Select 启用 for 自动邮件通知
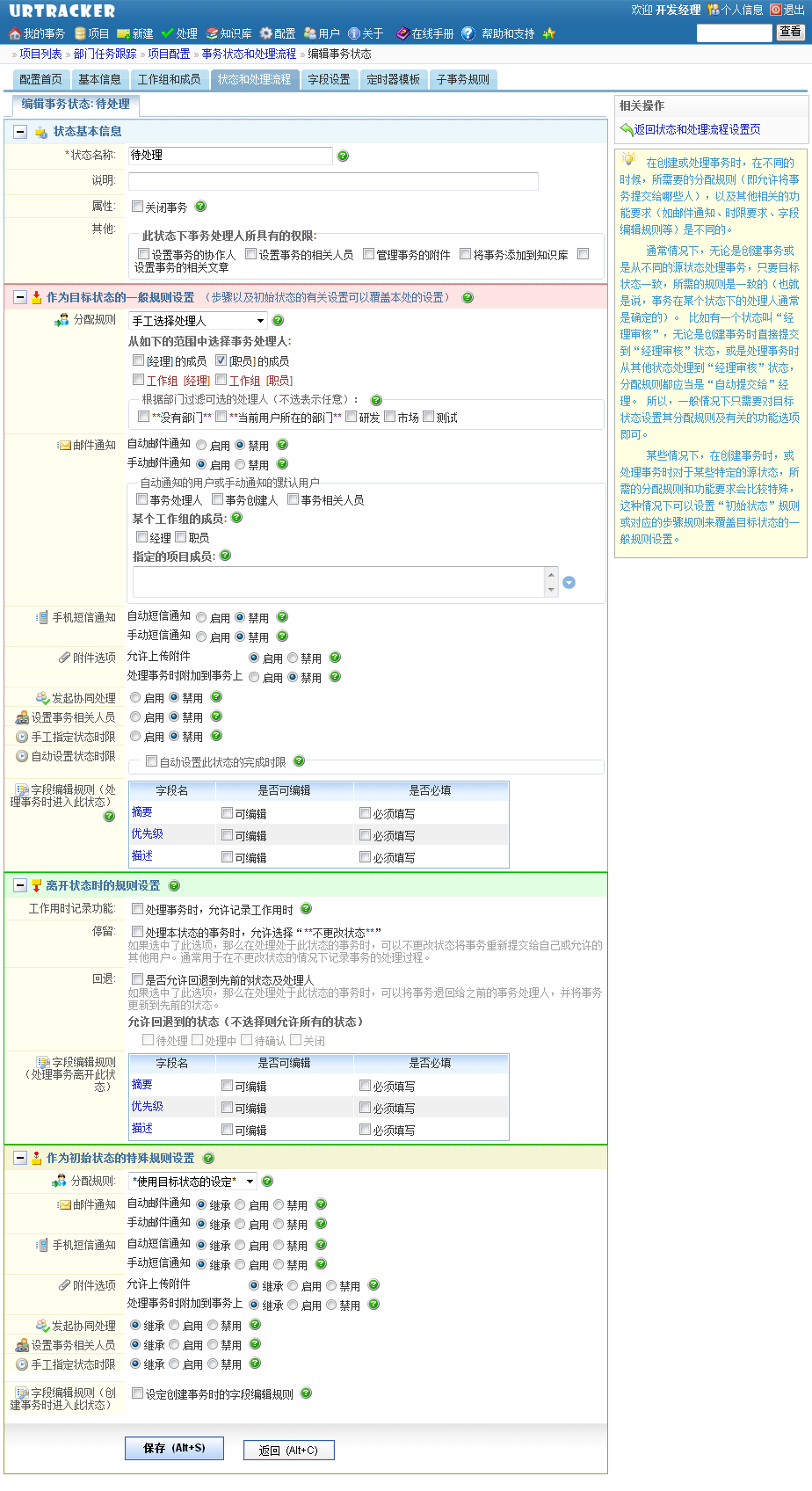Viewport: 812px width, 1491px height. [x=201, y=446]
